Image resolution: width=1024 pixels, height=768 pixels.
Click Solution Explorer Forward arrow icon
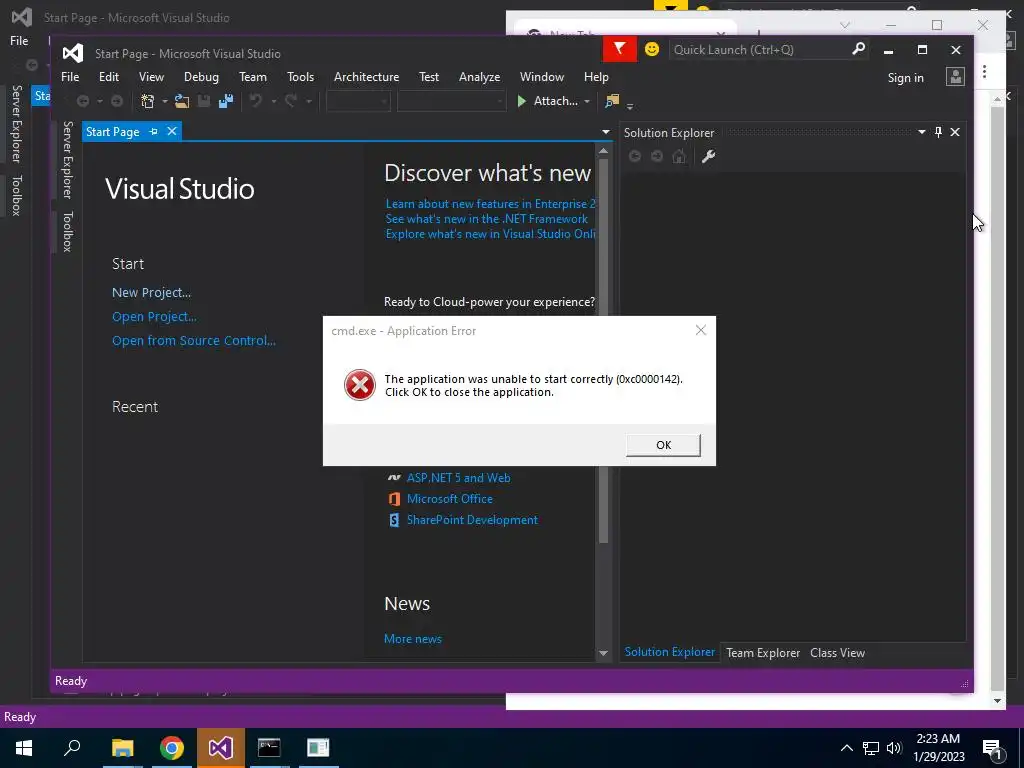[657, 157]
